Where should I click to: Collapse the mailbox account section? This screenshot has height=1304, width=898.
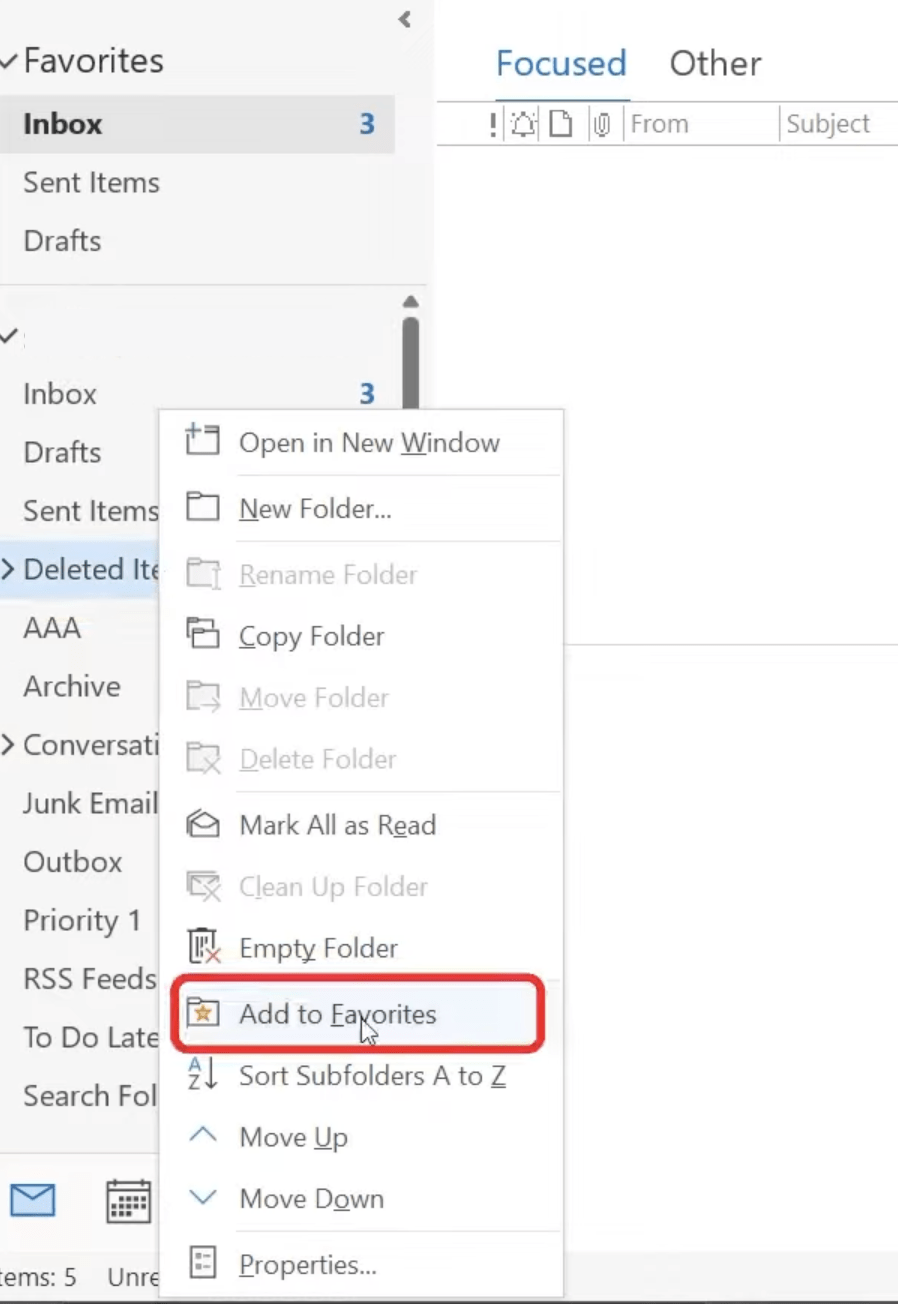pyautogui.click(x=9, y=337)
